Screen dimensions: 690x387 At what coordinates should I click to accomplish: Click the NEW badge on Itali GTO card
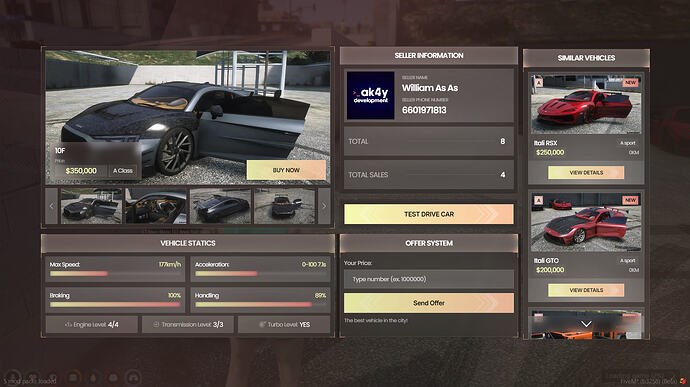tap(630, 200)
